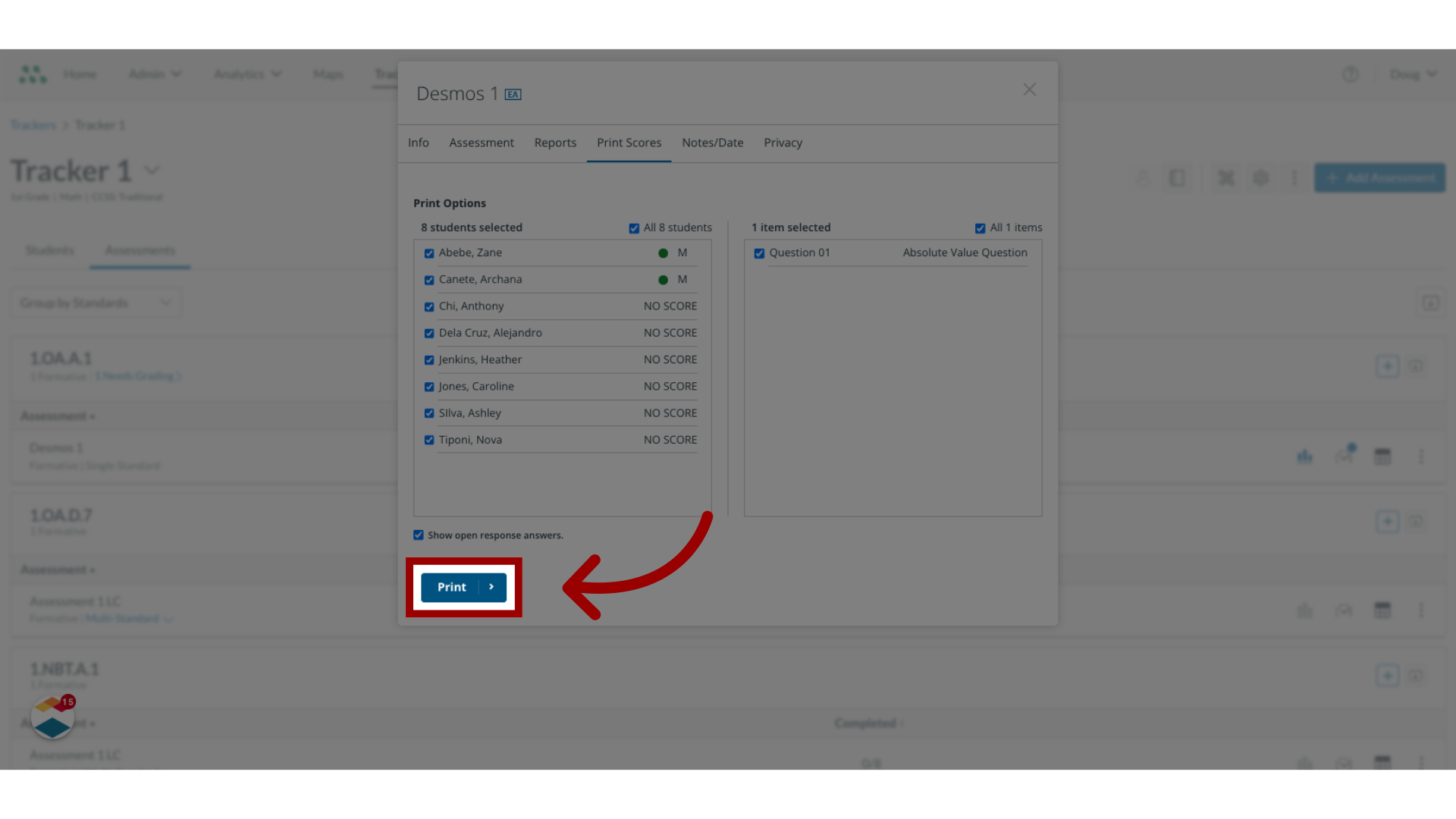Viewport: 1456px width, 819px height.
Task: Select the Assessments tab behind the dialog
Action: pos(140,250)
